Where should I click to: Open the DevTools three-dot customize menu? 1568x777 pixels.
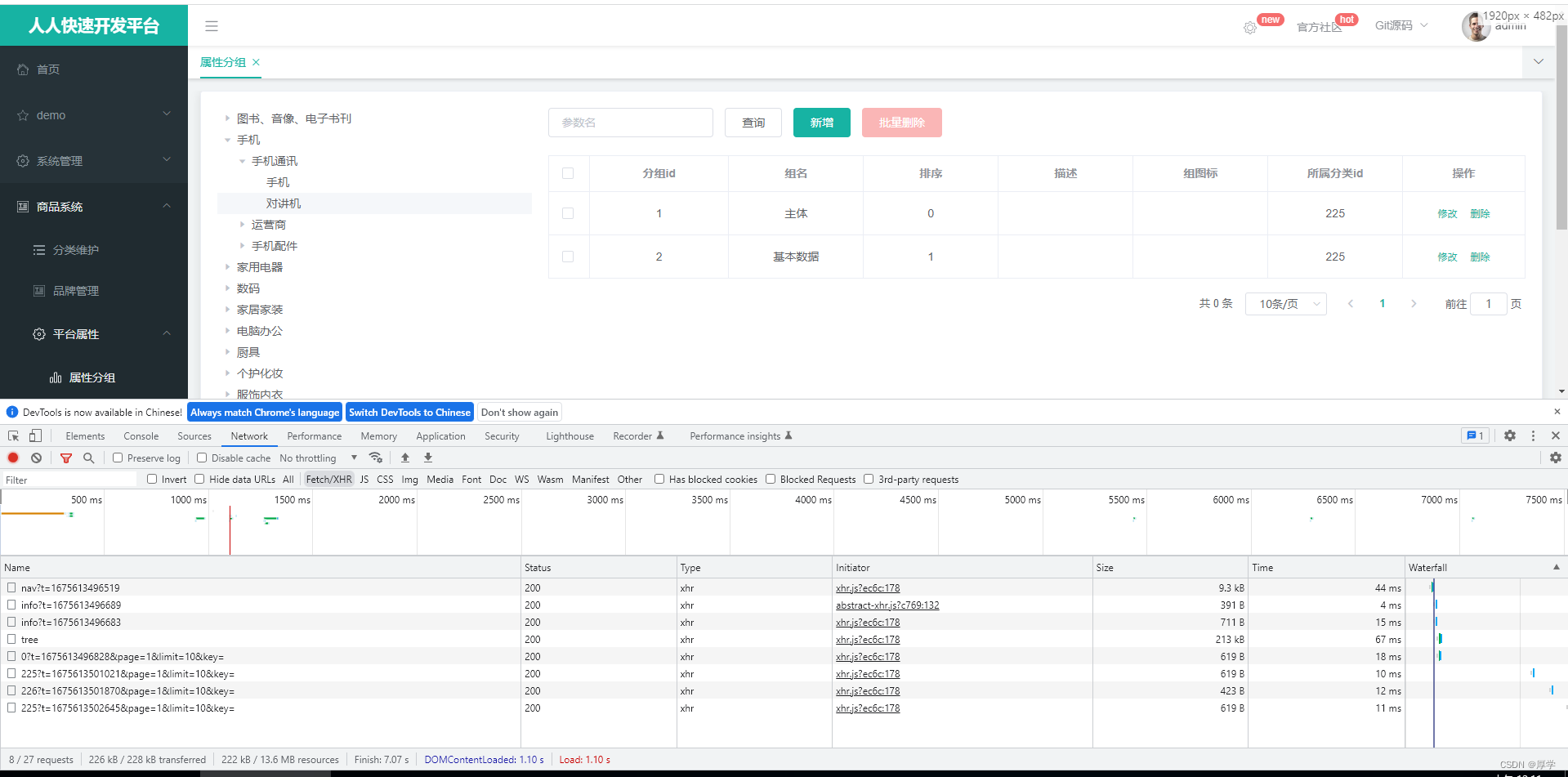1533,436
